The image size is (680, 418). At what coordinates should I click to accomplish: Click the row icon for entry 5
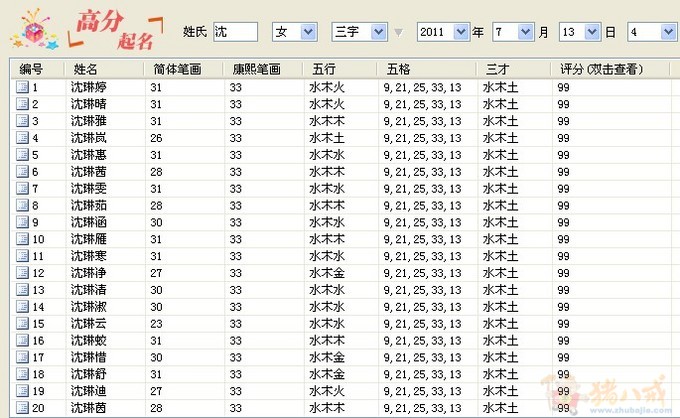tap(23, 155)
